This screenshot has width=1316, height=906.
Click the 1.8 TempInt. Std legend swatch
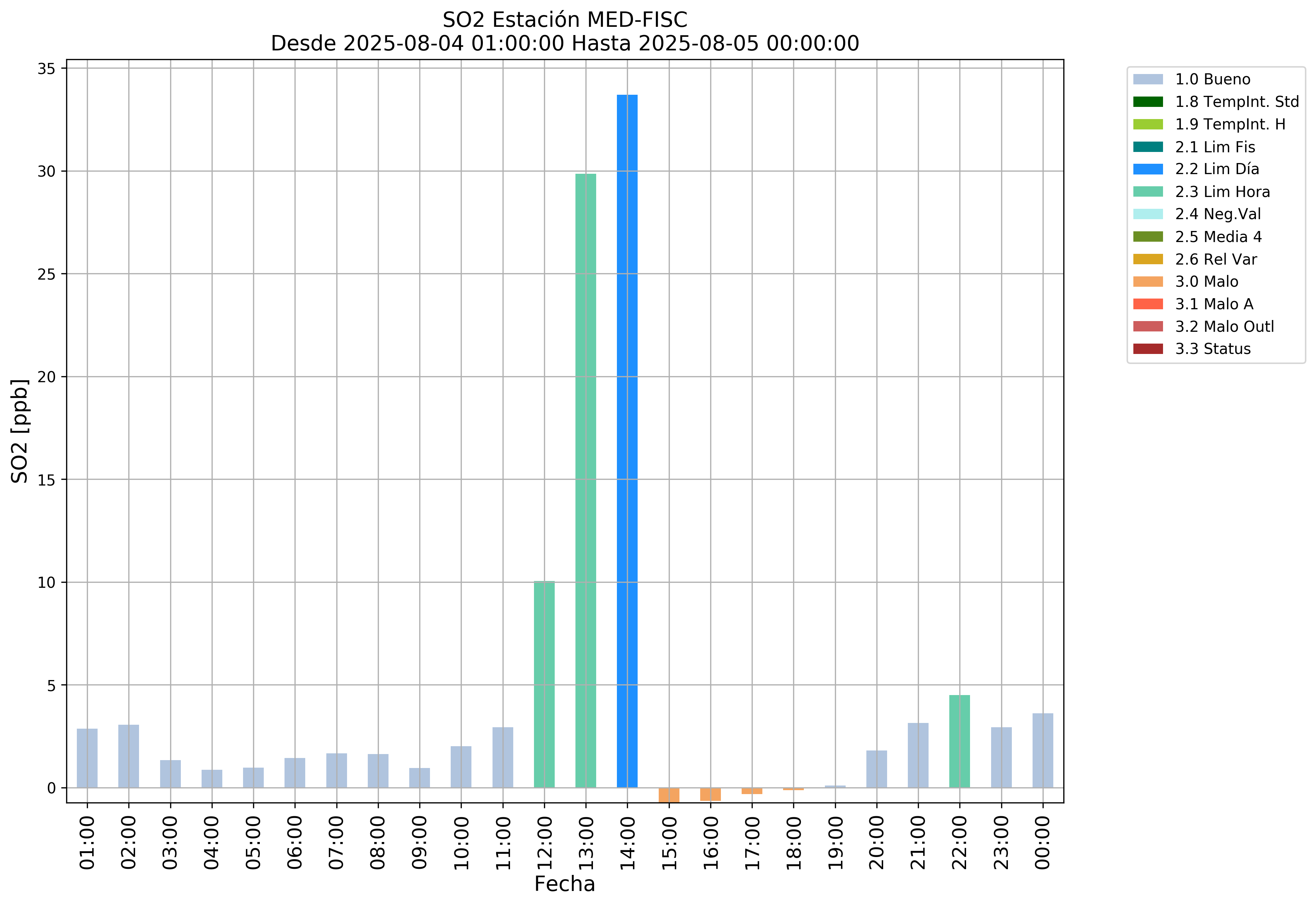coord(1147,102)
